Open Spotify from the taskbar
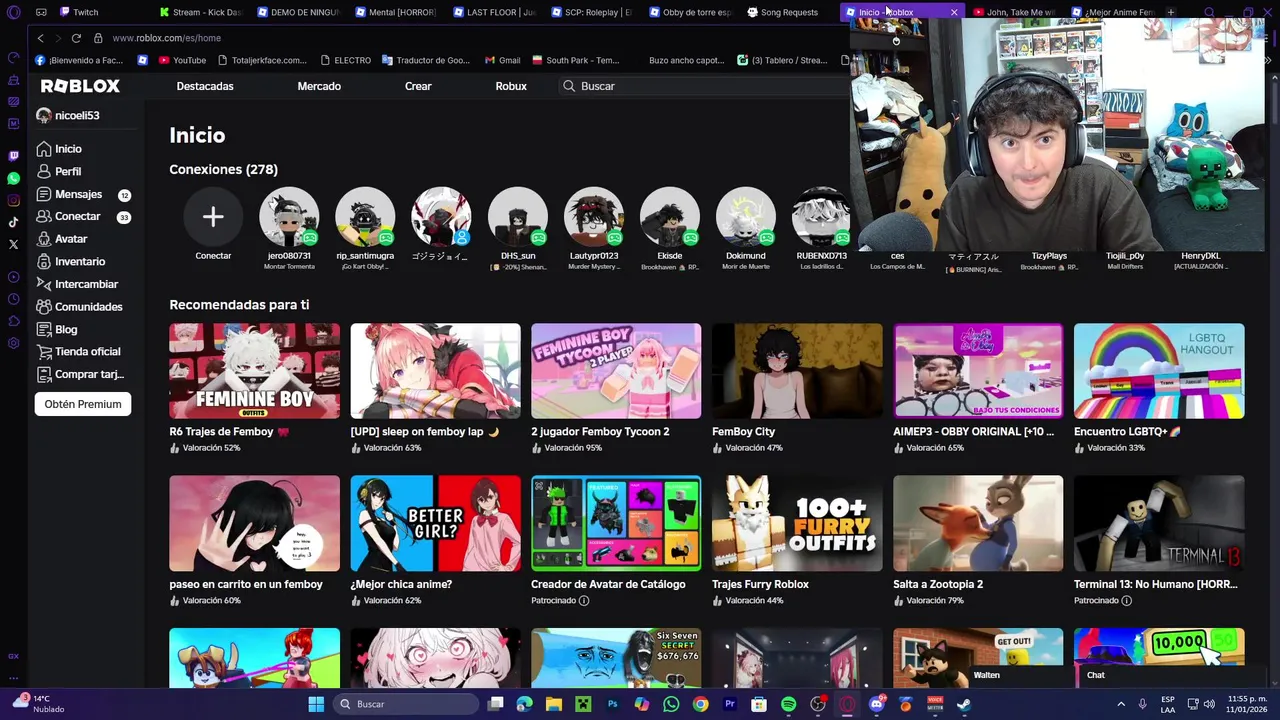The height and width of the screenshot is (720, 1280). point(788,704)
